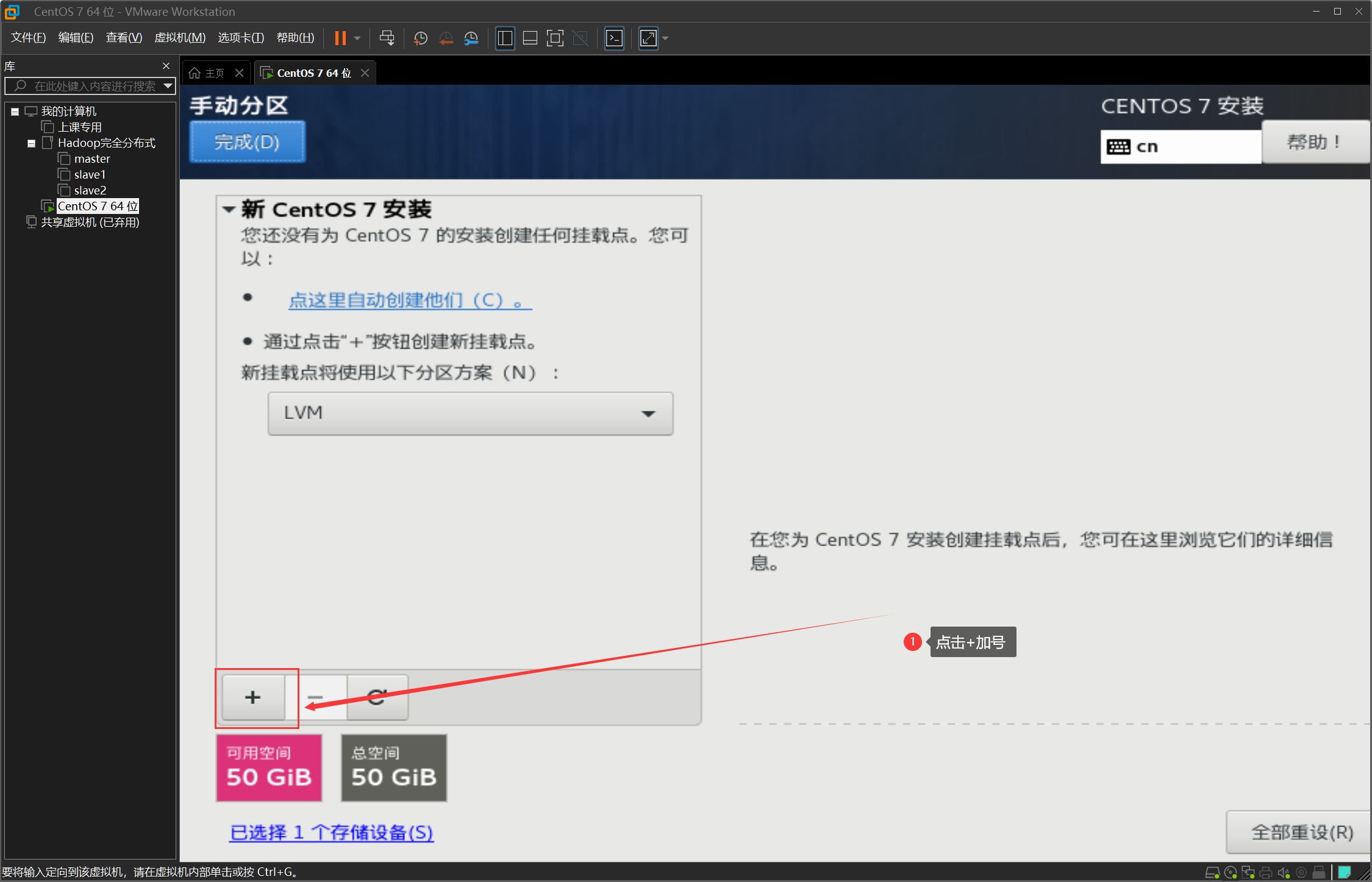
Task: Open the 已选择 1 个存储设备 link
Action: (332, 832)
